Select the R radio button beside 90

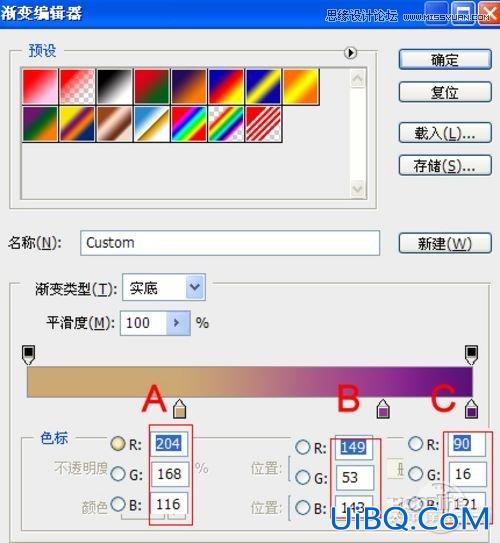coord(415,444)
